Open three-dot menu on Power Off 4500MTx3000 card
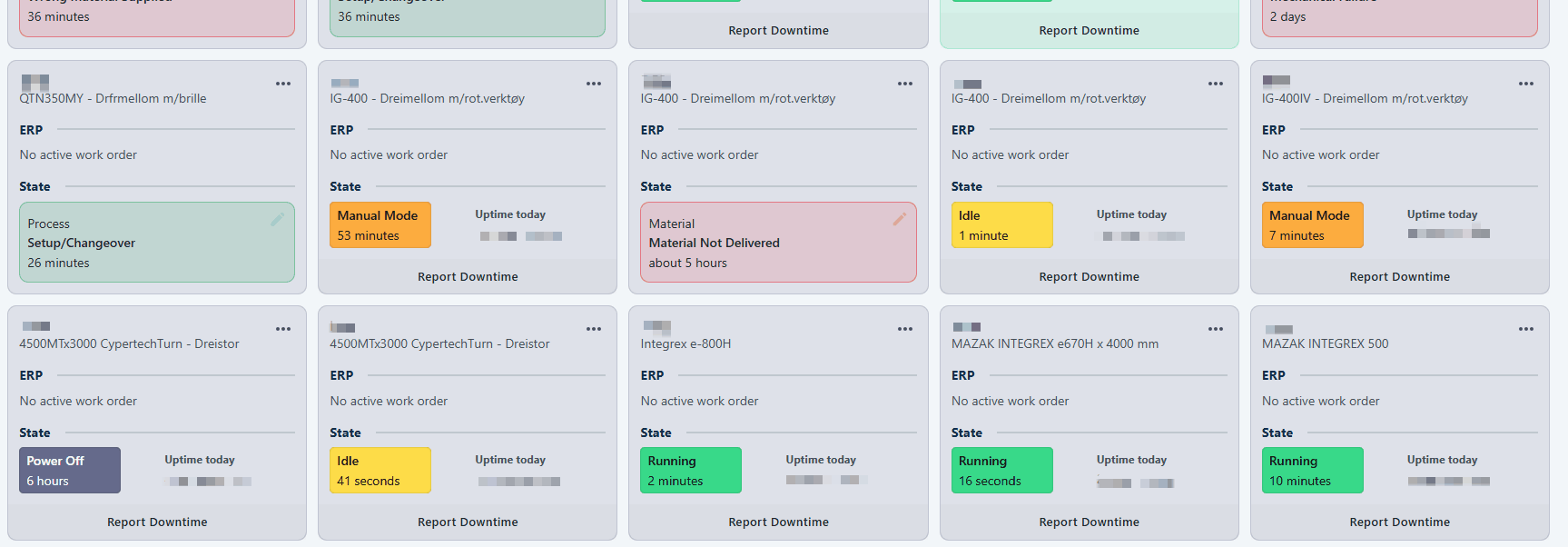 [x=283, y=329]
